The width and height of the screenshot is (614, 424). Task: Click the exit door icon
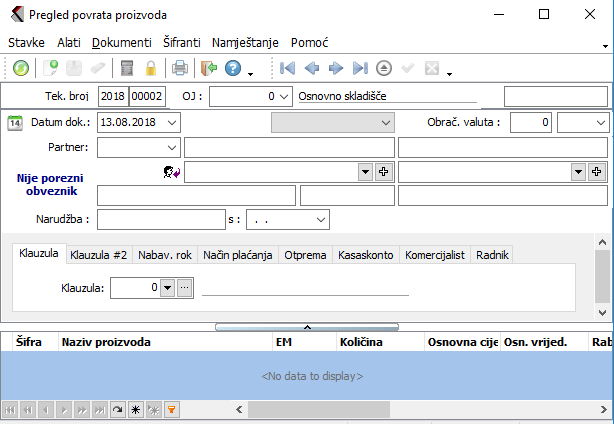click(208, 68)
